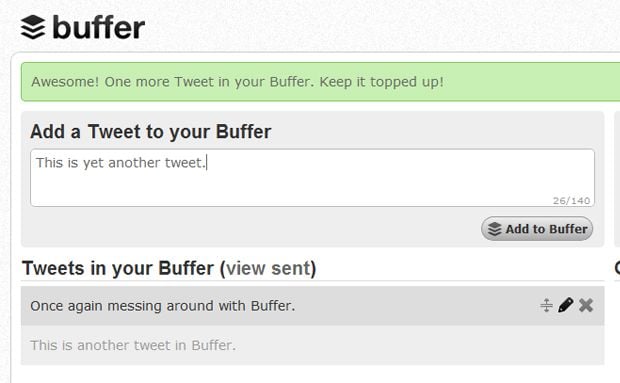Open the view sent link
The width and height of the screenshot is (620, 383).
tap(268, 268)
